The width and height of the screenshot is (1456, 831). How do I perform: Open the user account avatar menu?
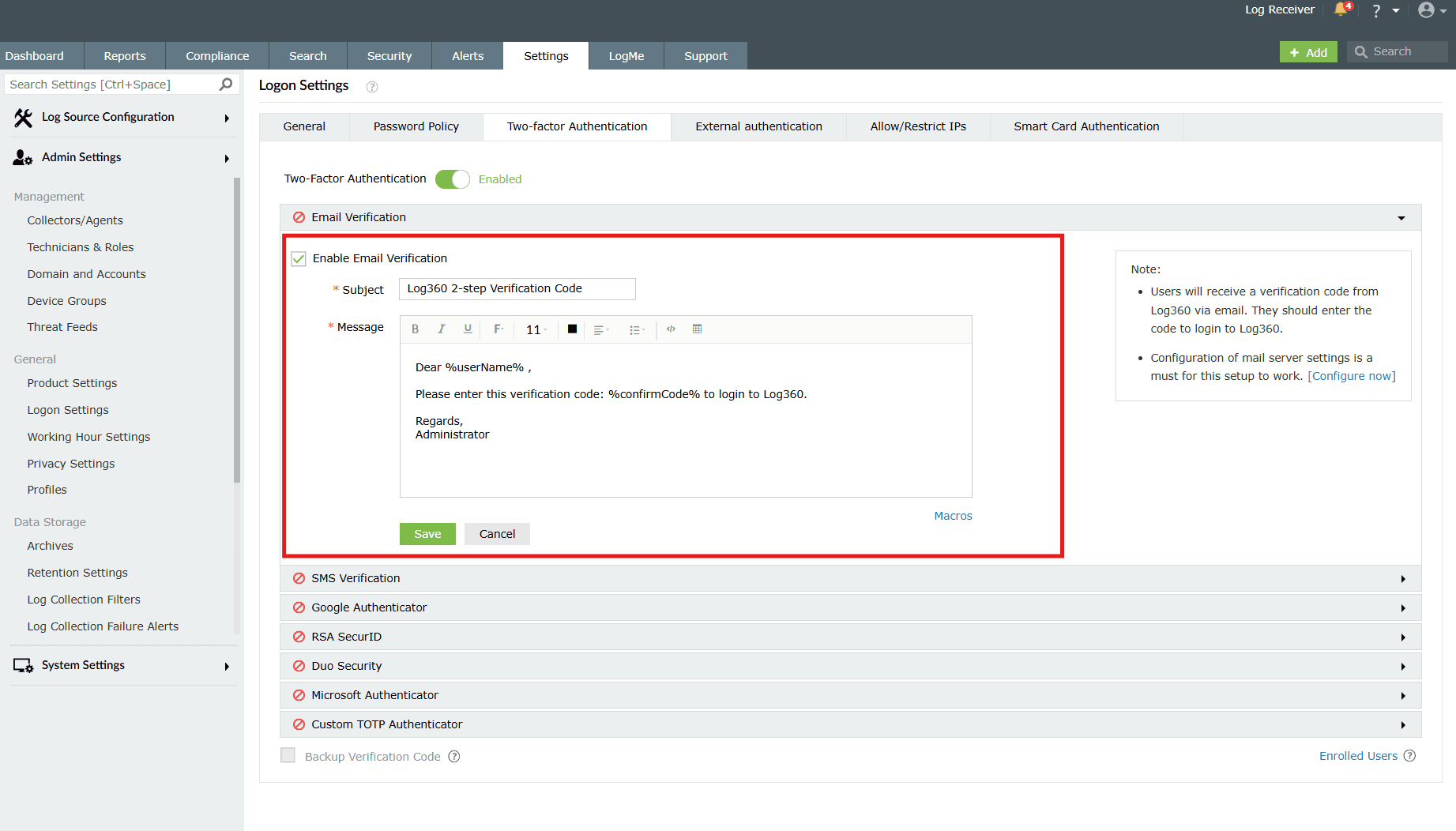(1426, 10)
